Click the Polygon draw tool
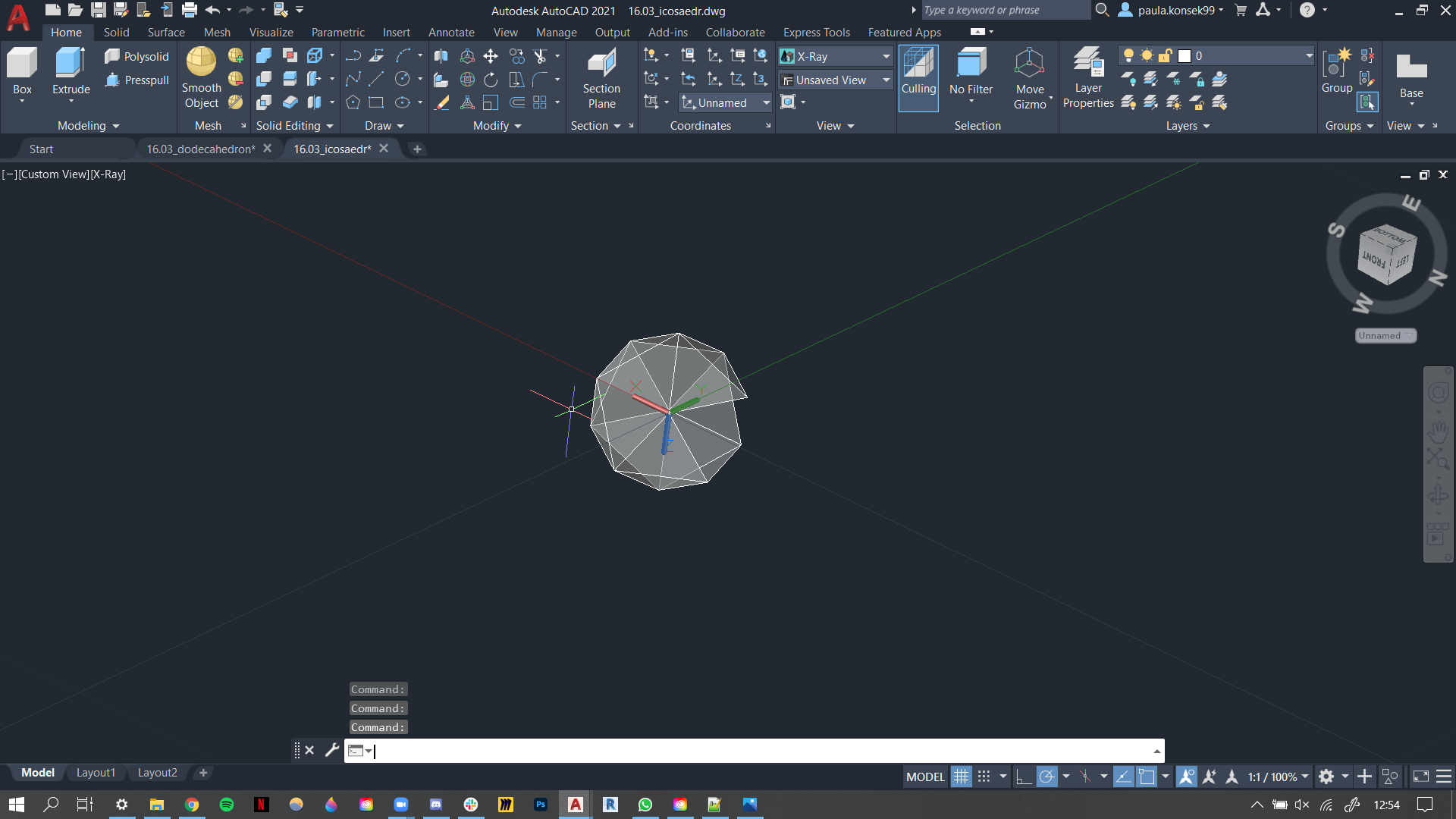This screenshot has height=819, width=1456. click(353, 102)
